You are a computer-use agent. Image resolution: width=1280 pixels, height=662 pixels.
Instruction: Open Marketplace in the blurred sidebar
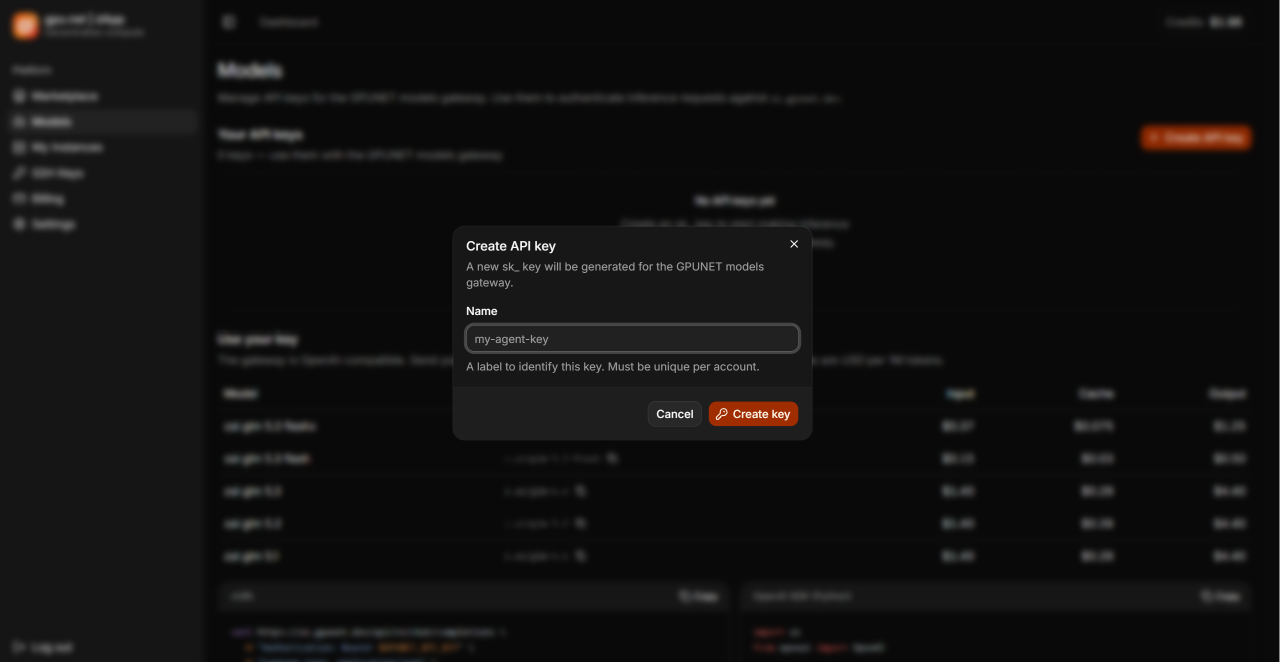(100, 96)
